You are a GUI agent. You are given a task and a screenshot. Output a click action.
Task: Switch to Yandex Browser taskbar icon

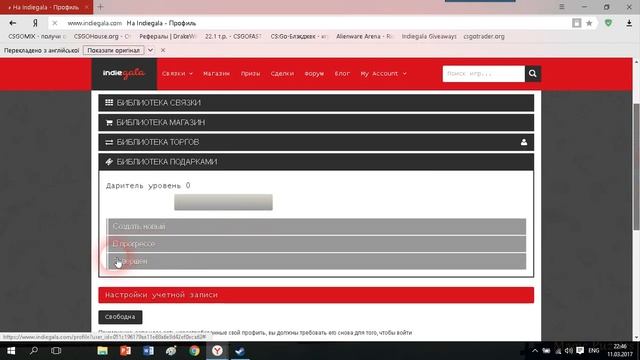tap(217, 351)
